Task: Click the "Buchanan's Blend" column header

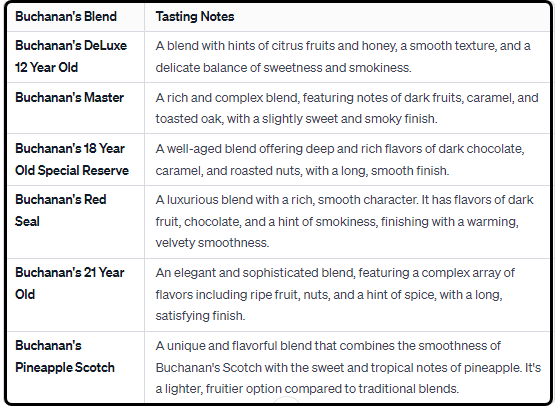Action: coord(66,17)
